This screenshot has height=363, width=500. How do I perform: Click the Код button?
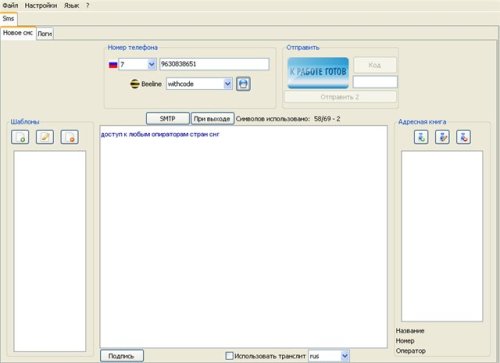tap(375, 65)
